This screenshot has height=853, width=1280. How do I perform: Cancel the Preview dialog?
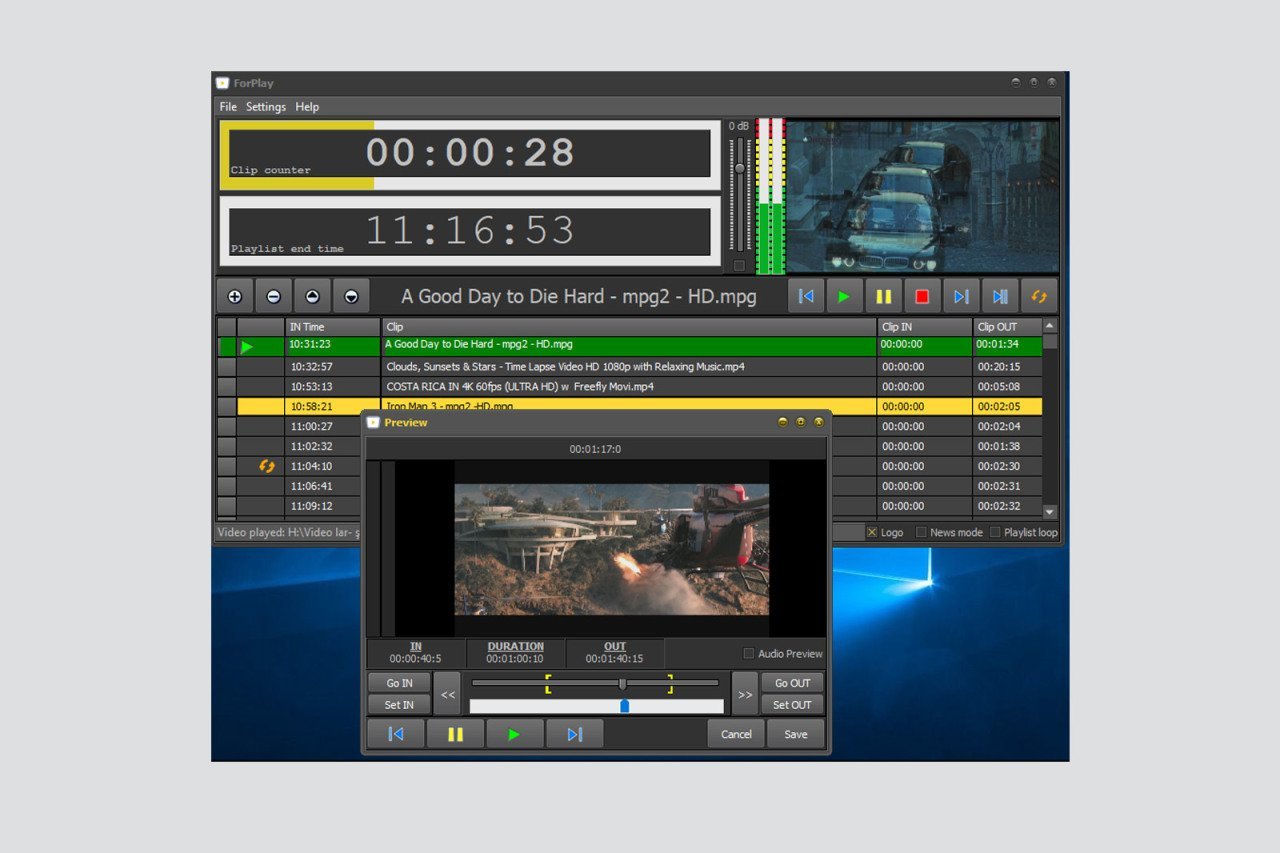coord(736,734)
